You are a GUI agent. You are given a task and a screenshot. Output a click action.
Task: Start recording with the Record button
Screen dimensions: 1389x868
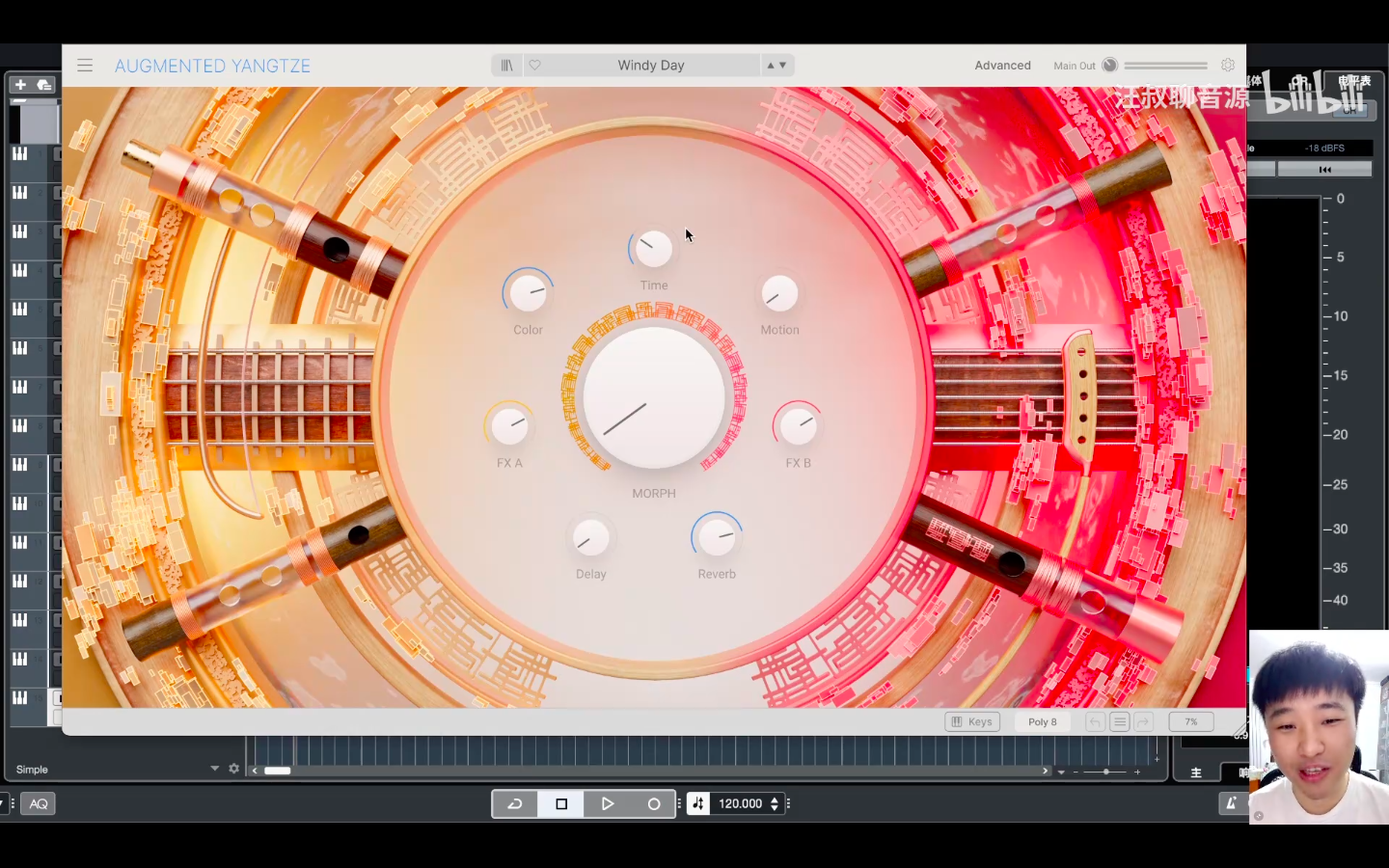(x=654, y=803)
